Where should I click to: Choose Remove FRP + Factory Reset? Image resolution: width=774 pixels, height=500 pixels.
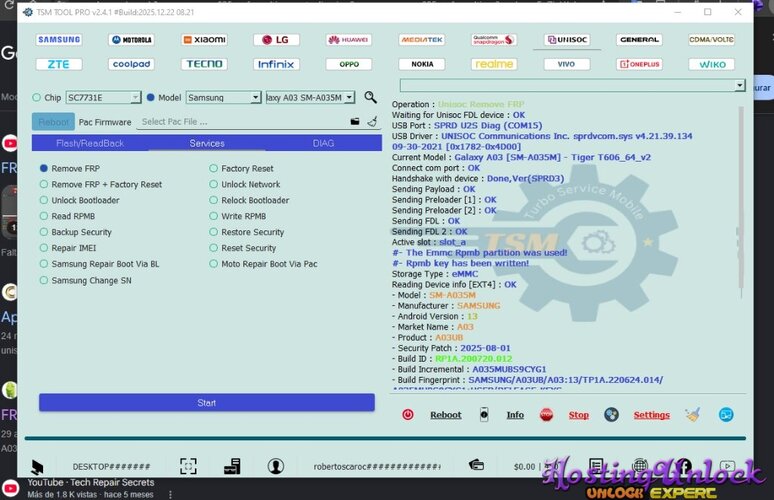101,184
